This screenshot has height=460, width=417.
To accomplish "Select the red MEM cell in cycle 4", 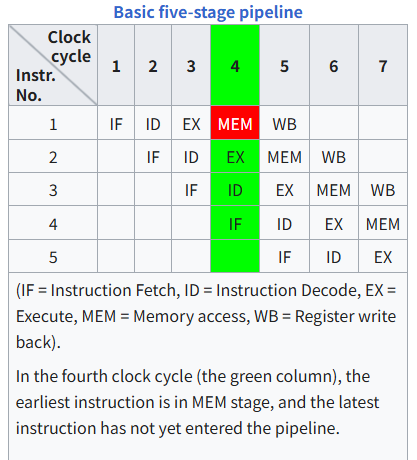I will [x=235, y=123].
